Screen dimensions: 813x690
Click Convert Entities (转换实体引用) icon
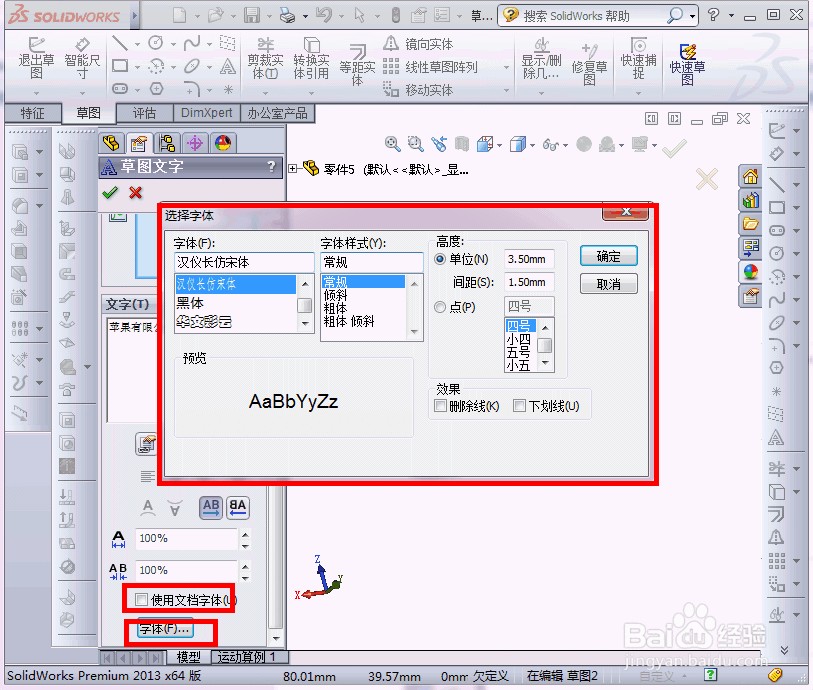tap(311, 58)
